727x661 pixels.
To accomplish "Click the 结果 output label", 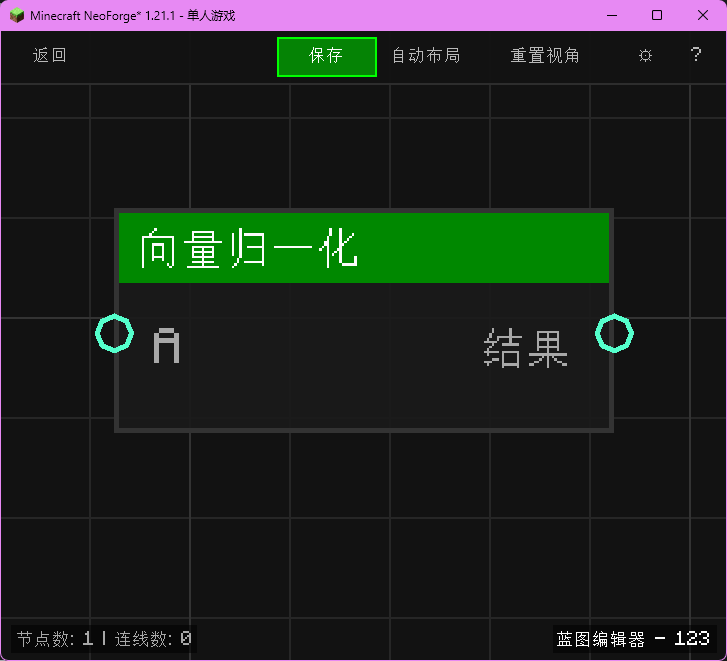I will (525, 348).
